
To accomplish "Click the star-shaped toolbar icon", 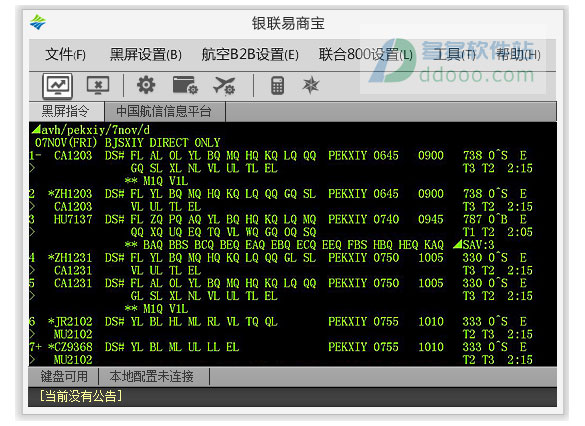I will [x=310, y=85].
